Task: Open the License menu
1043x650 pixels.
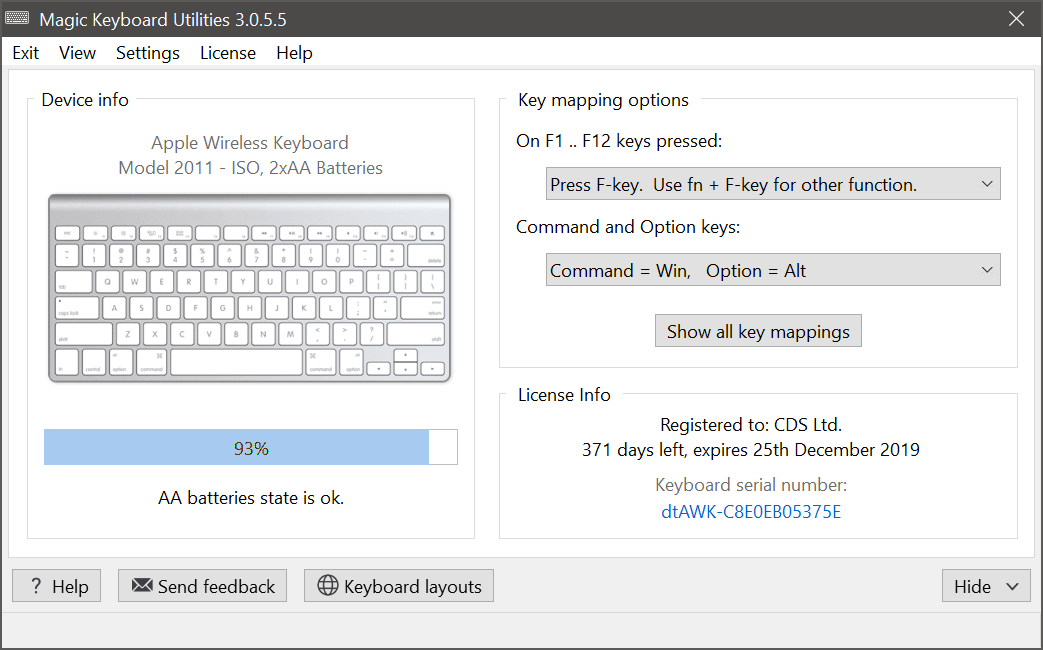Action: 227,52
